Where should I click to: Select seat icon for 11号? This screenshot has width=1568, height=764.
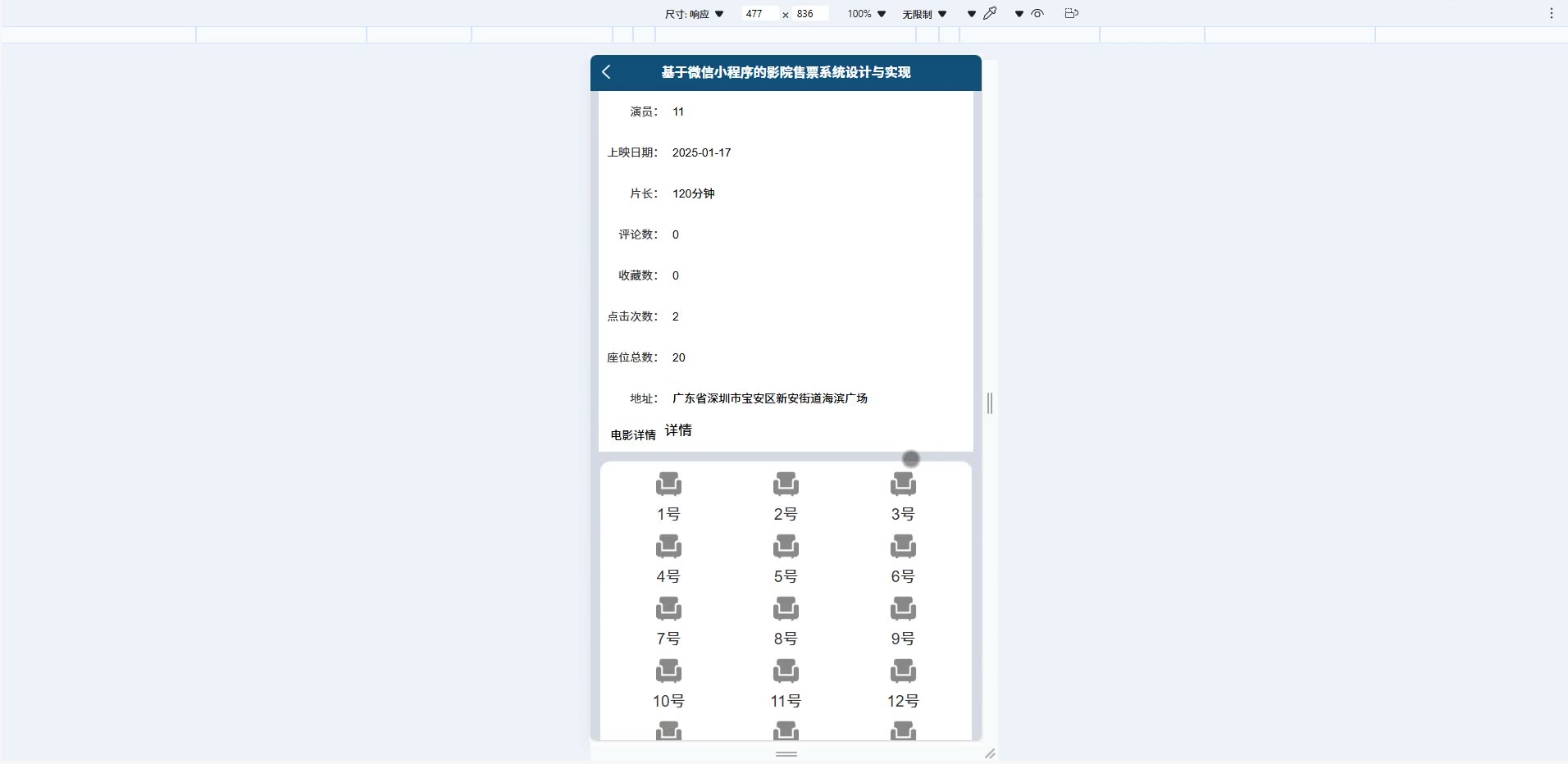786,671
